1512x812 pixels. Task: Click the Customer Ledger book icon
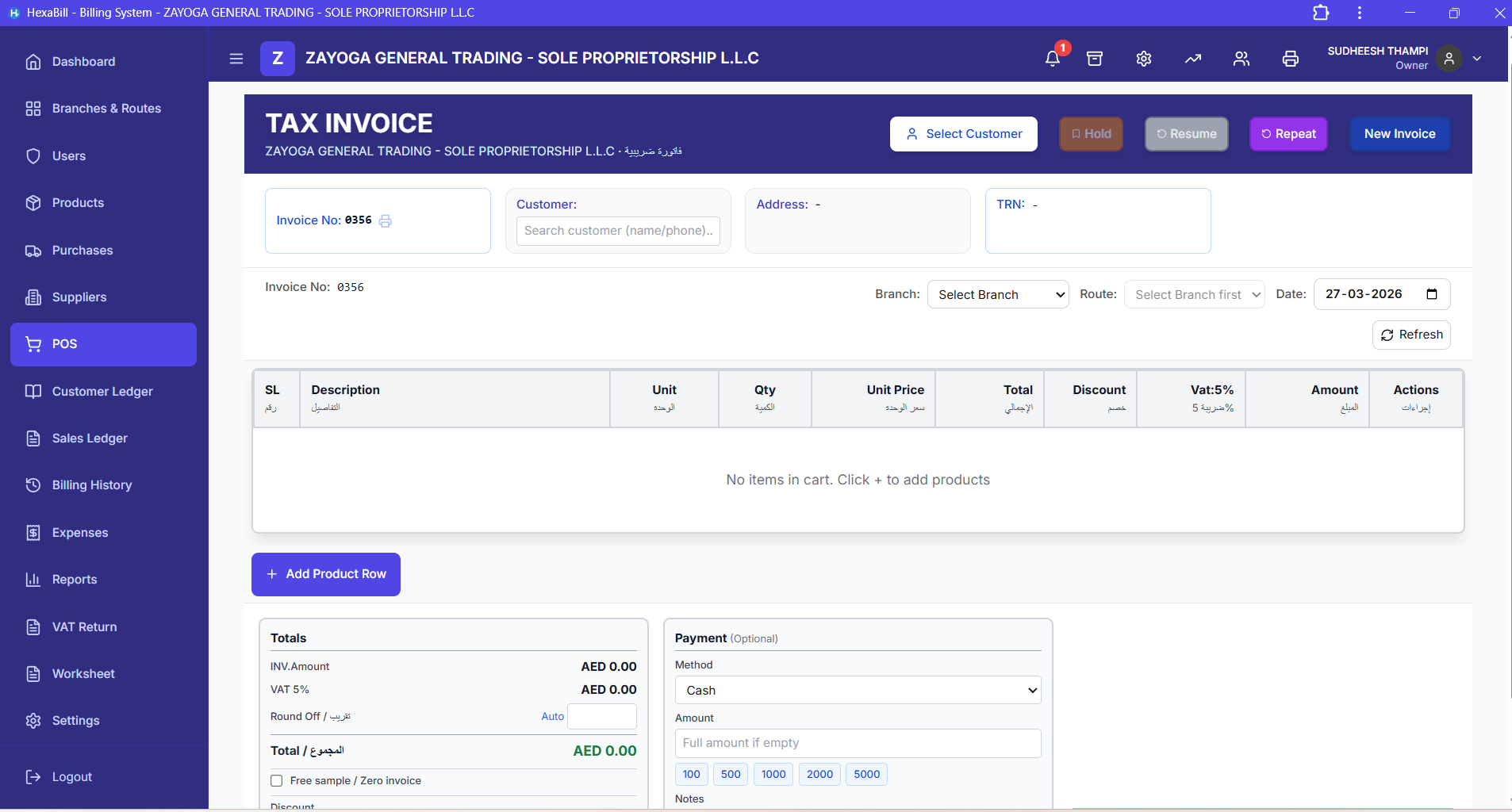coord(33,392)
